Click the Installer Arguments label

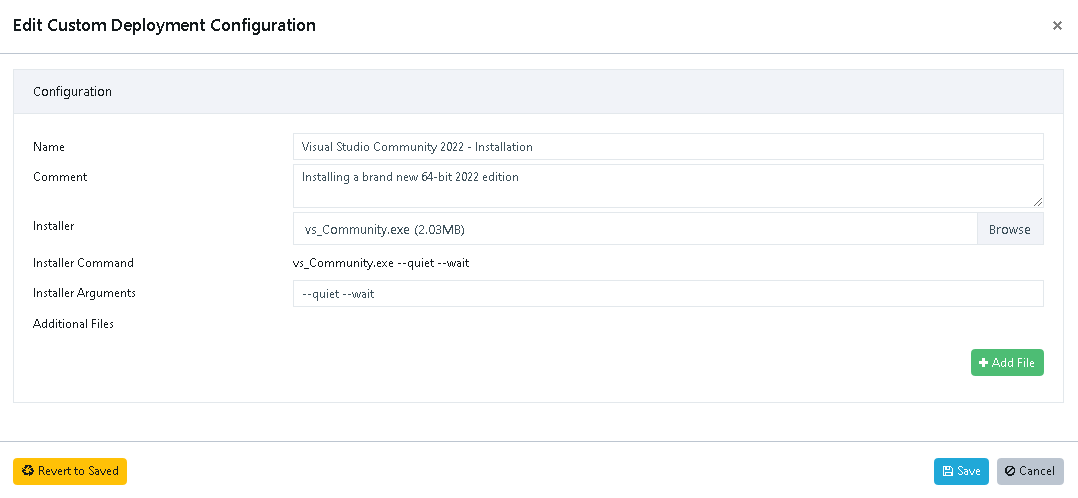click(85, 293)
